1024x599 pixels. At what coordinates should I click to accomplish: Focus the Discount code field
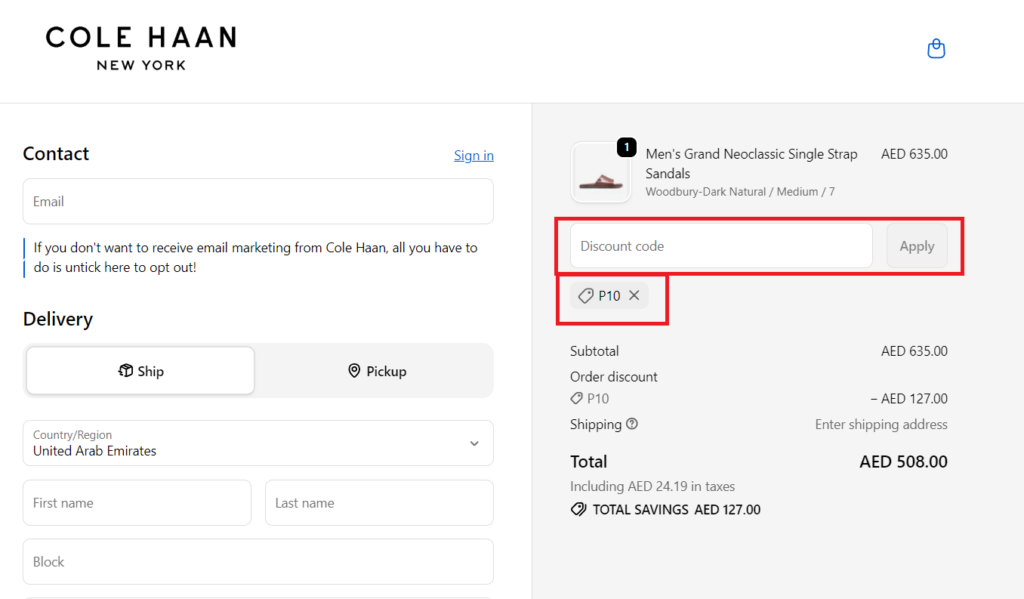tap(721, 246)
